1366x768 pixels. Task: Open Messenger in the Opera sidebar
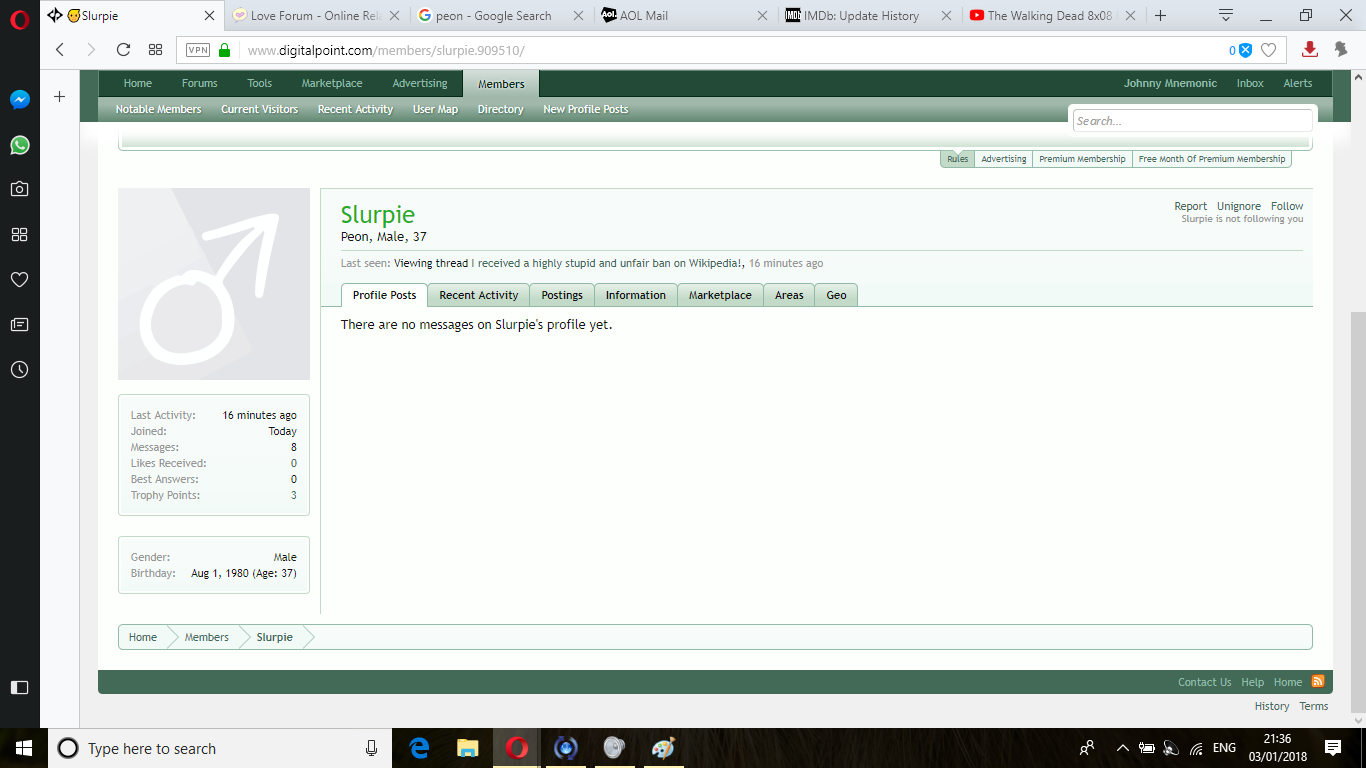(x=19, y=100)
